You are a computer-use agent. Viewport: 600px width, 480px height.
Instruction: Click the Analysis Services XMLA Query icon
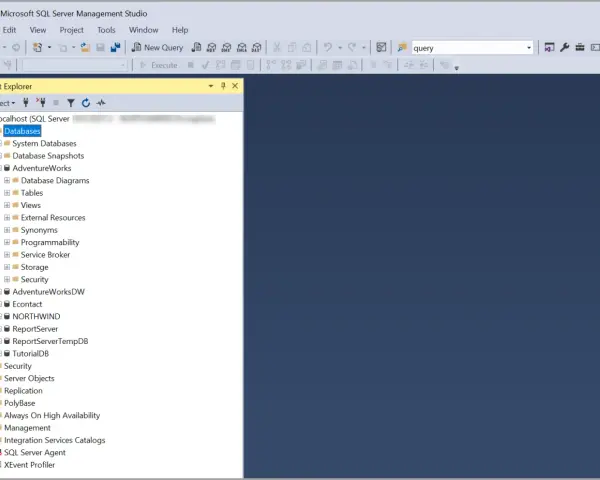tap(241, 47)
